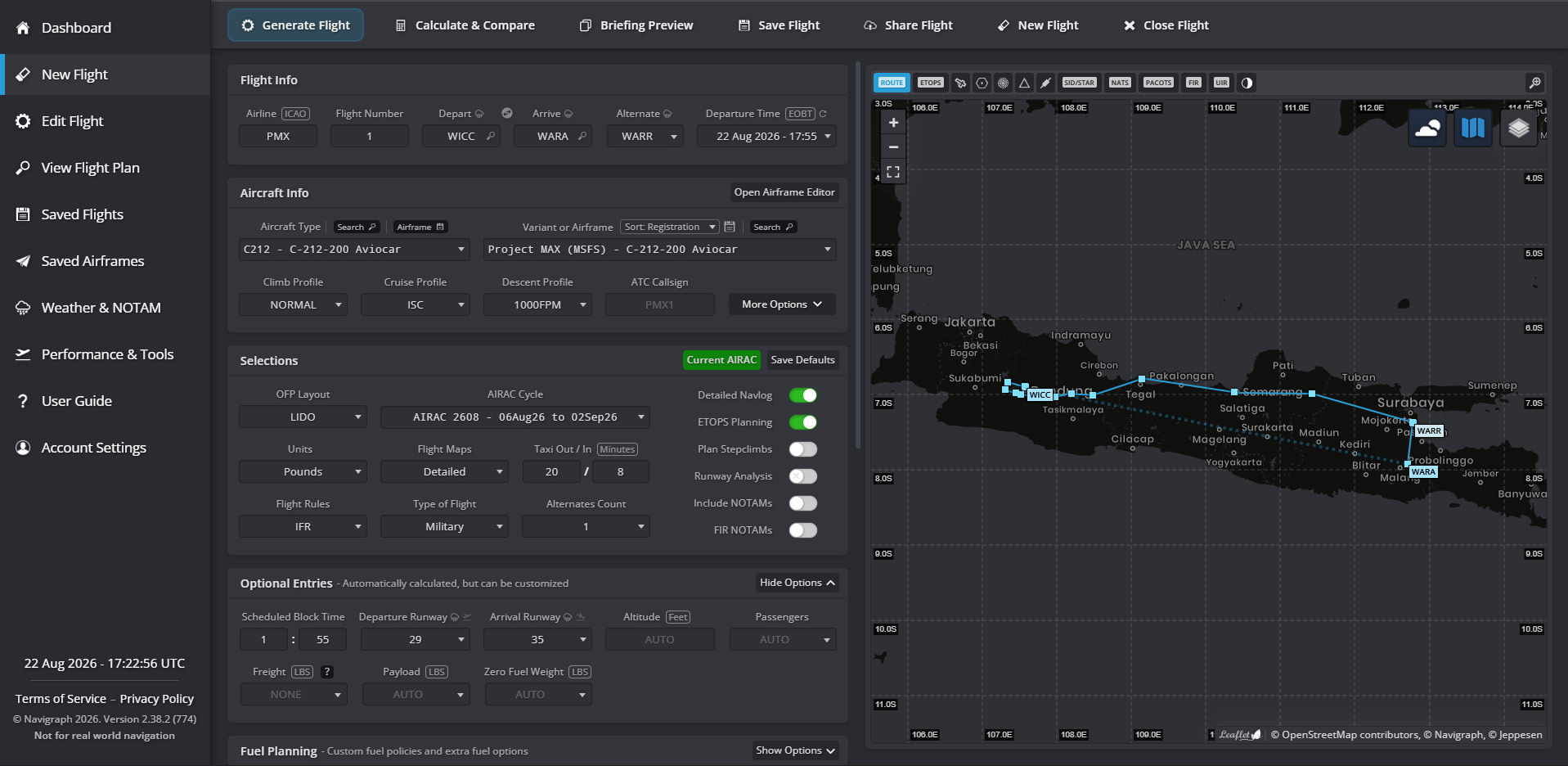The height and width of the screenshot is (766, 1568).
Task: Click the map contrast half-circle icon
Action: pos(1247,83)
